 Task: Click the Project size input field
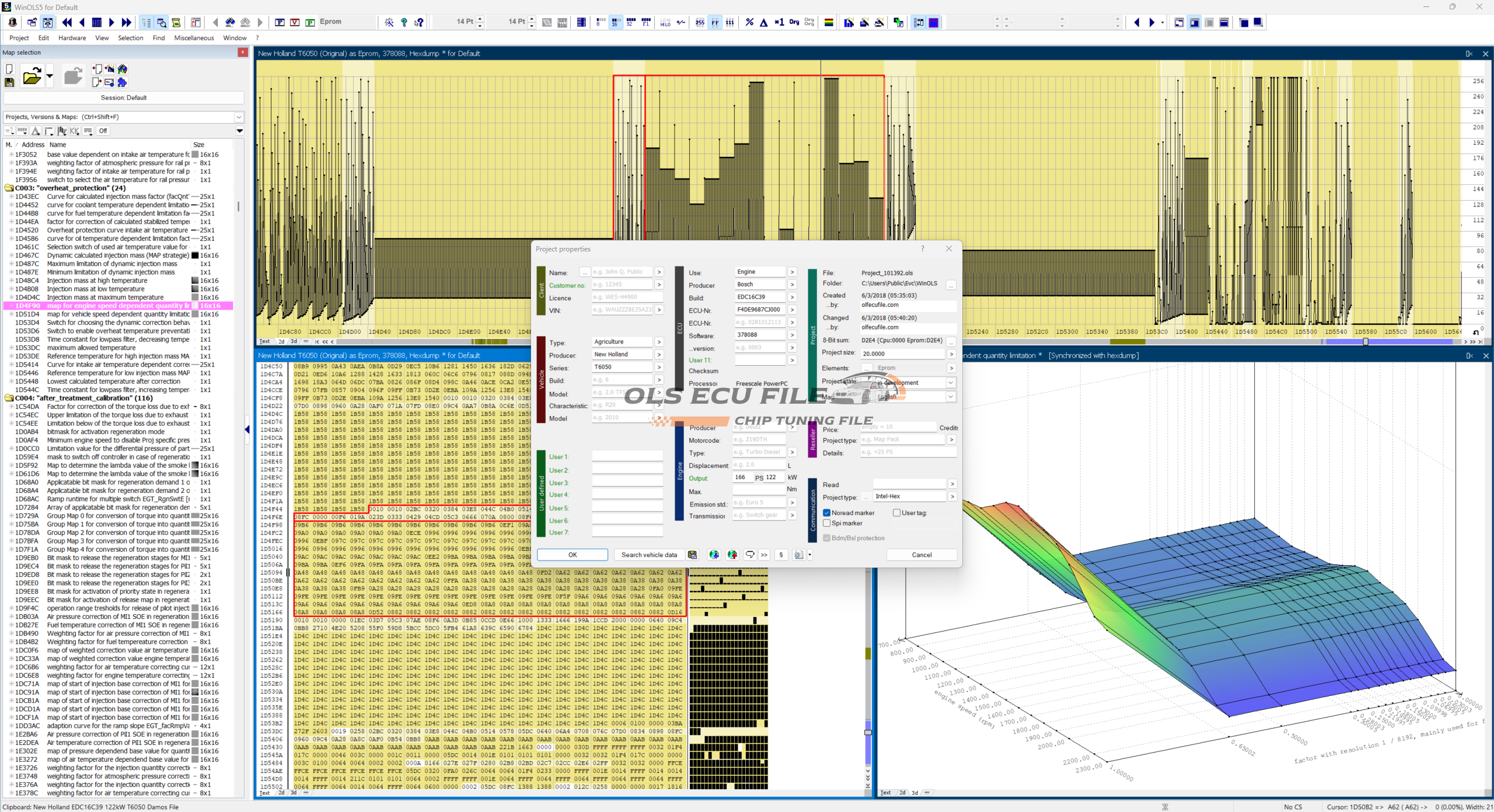[902, 353]
